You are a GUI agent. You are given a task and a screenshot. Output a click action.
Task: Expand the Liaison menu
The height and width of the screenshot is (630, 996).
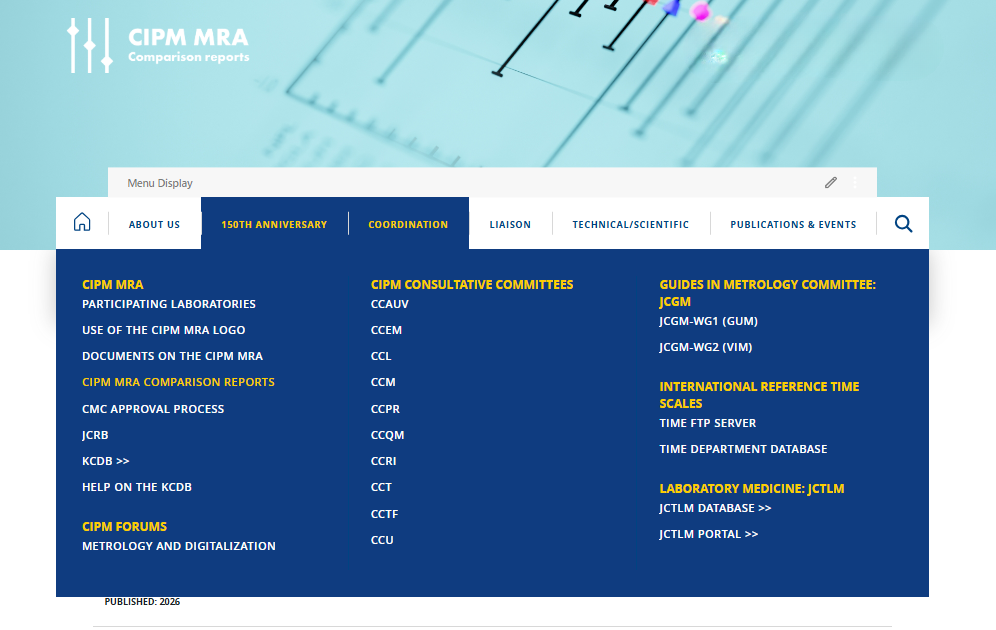[x=510, y=225]
